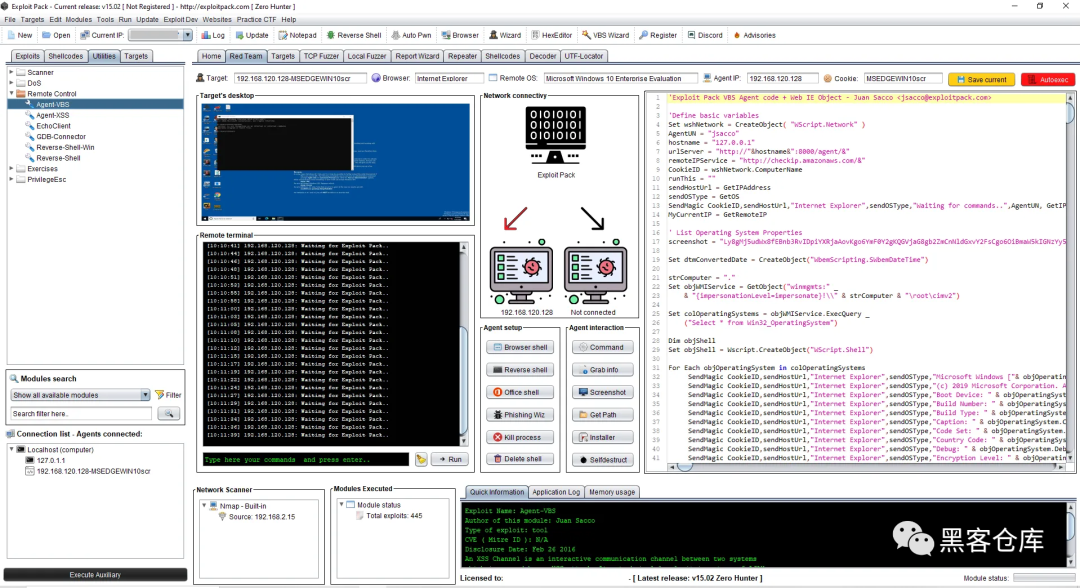Start the Wizard from toolbar

tap(505, 35)
